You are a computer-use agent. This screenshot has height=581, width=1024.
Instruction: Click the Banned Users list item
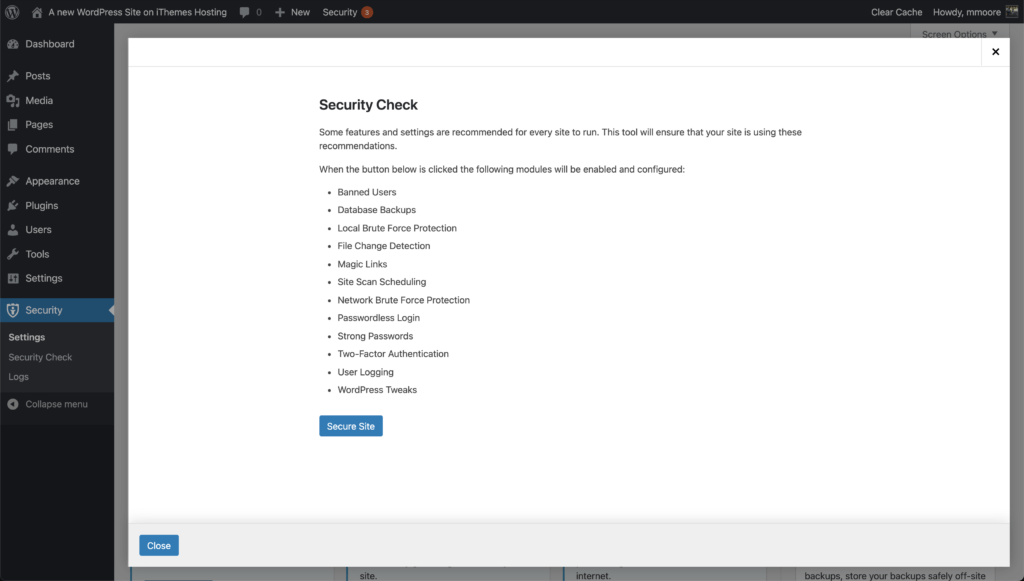(x=367, y=192)
